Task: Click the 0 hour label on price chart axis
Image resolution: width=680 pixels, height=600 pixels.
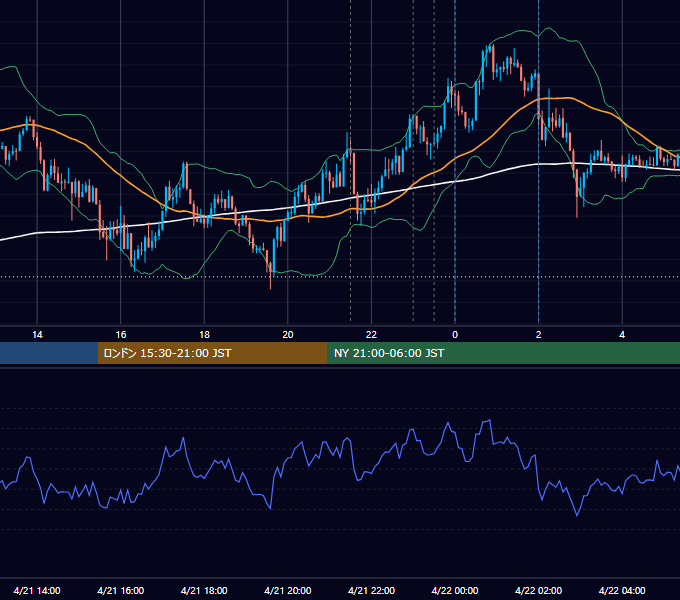Action: pos(455,335)
